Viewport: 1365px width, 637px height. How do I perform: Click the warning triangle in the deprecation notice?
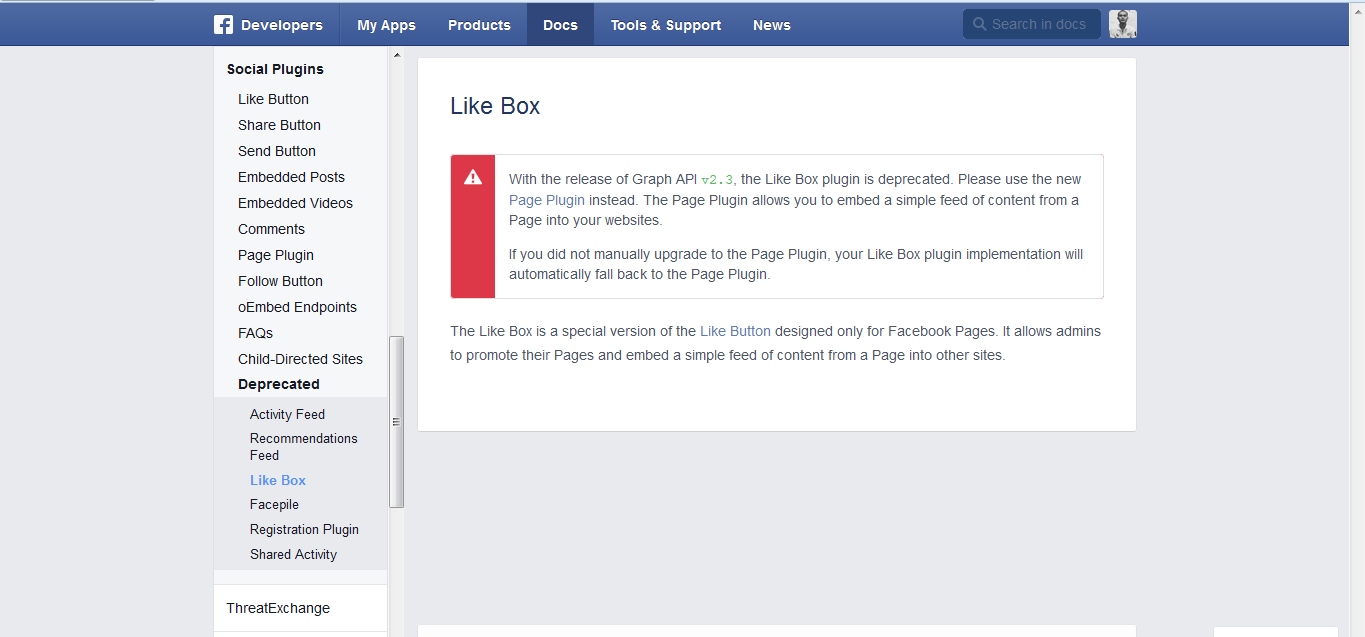click(x=472, y=178)
